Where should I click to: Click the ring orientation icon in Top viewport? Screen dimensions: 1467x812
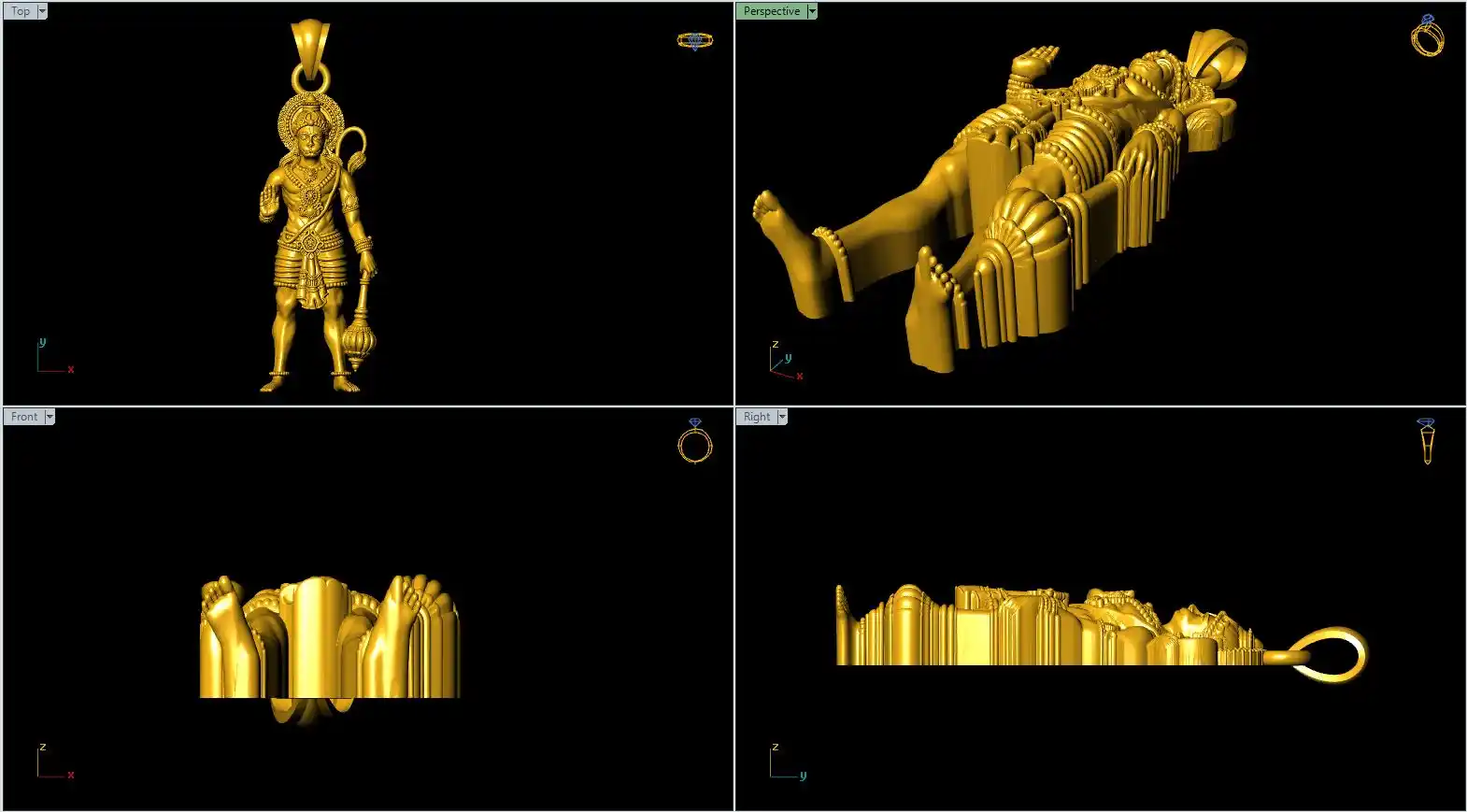(694, 40)
